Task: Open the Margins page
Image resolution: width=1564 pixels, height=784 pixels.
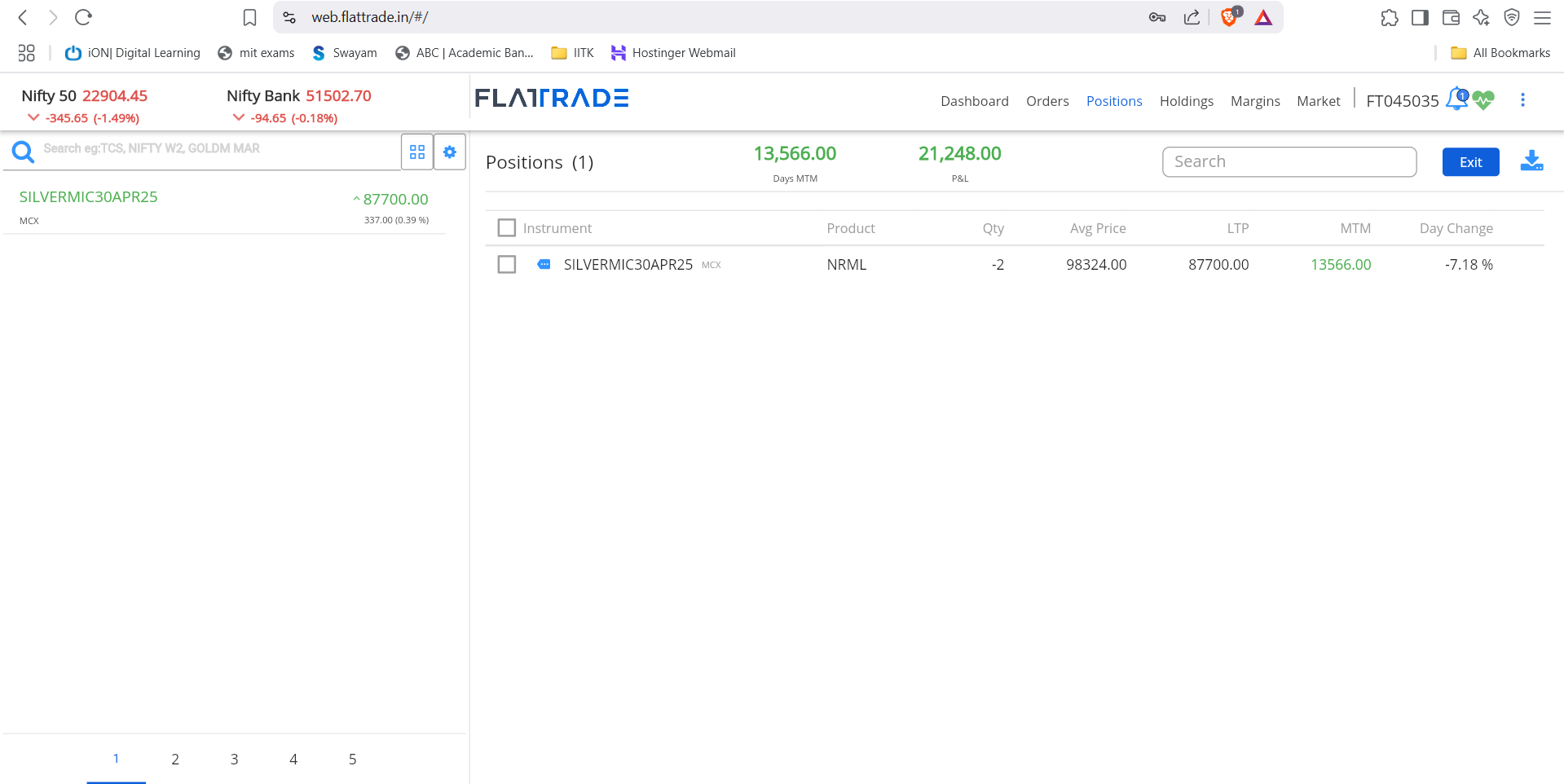Action: 1254,101
